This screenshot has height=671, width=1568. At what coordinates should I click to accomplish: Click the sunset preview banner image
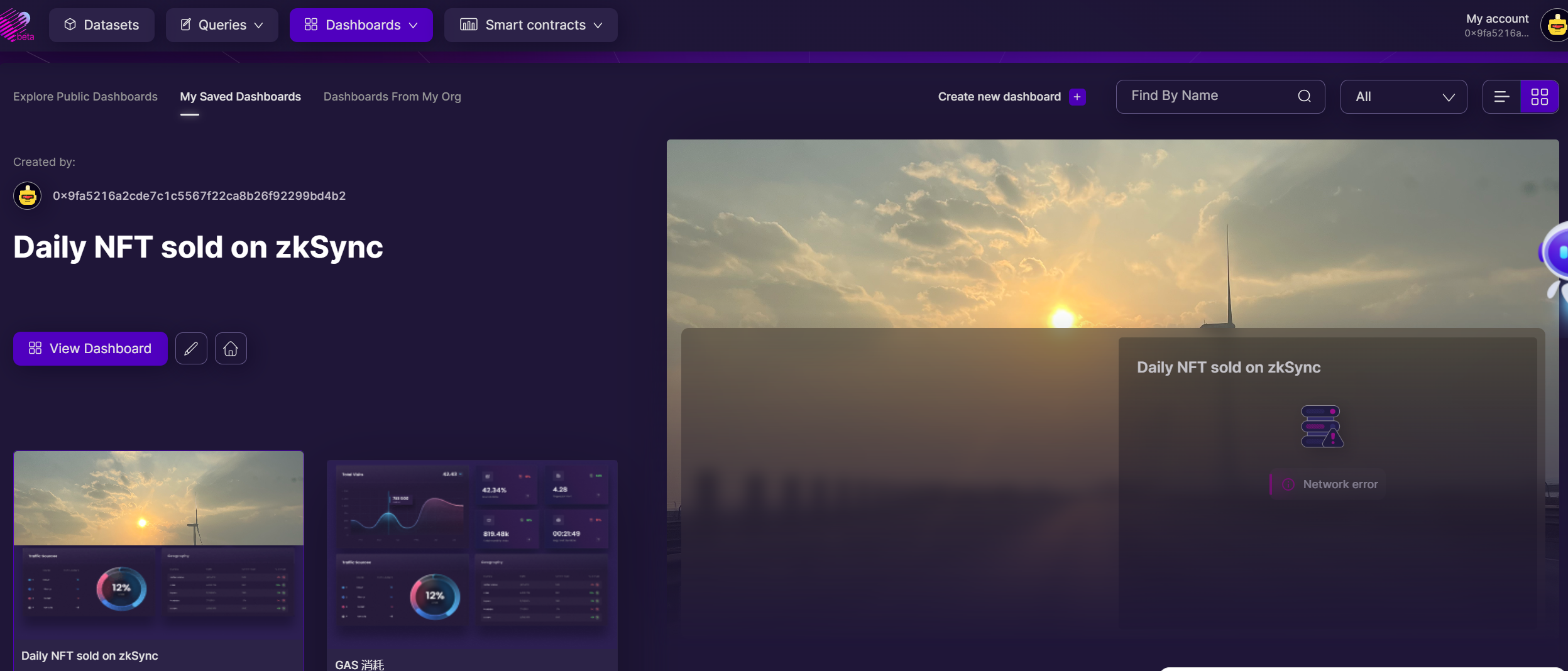click(1112, 232)
